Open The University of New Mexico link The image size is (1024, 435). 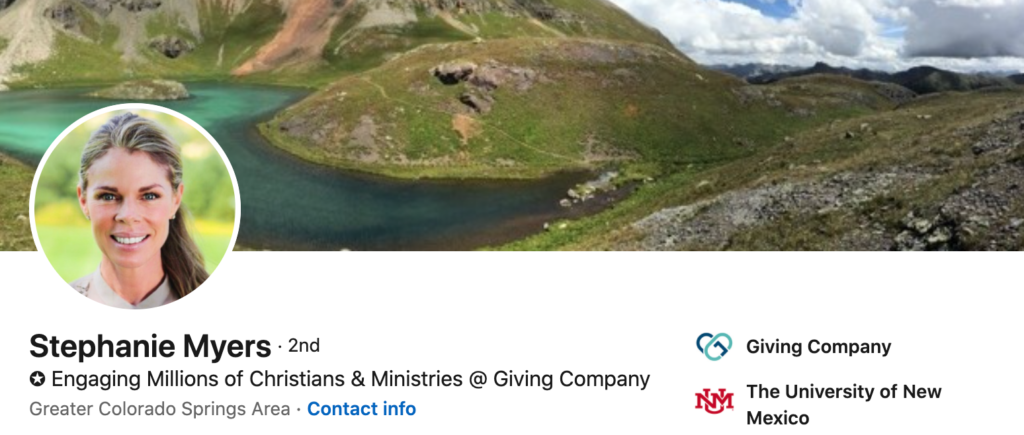click(x=844, y=404)
